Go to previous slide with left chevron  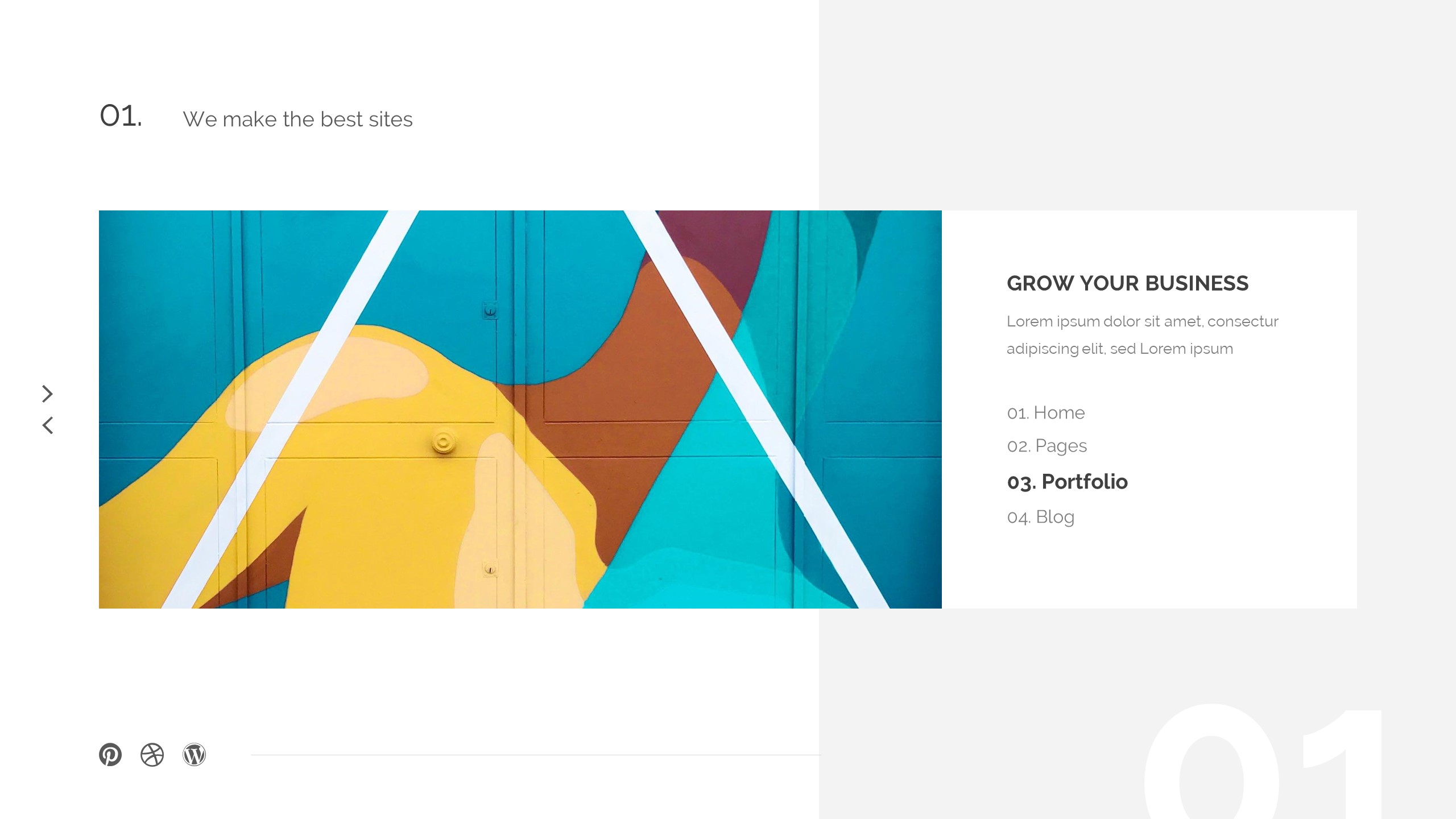(x=48, y=425)
